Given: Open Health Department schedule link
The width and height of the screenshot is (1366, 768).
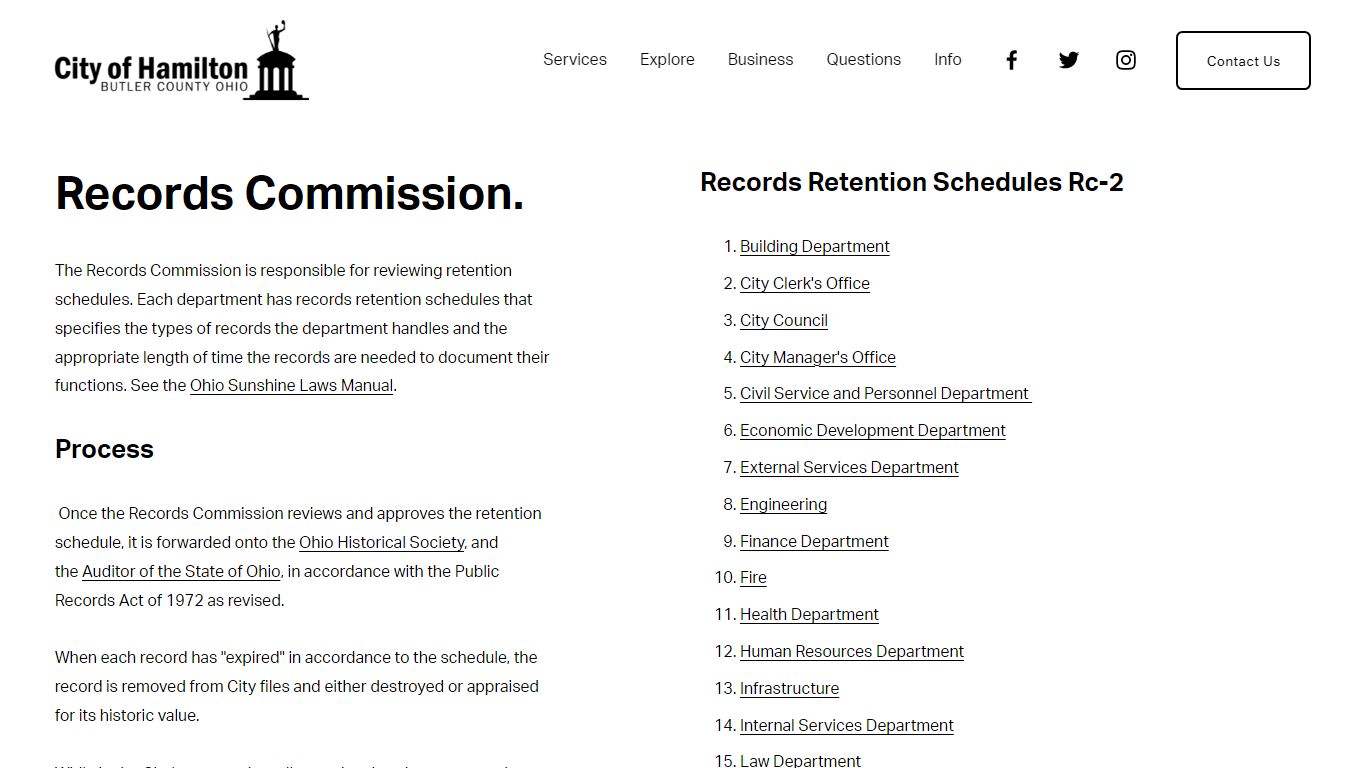Looking at the screenshot, I should click(809, 615).
